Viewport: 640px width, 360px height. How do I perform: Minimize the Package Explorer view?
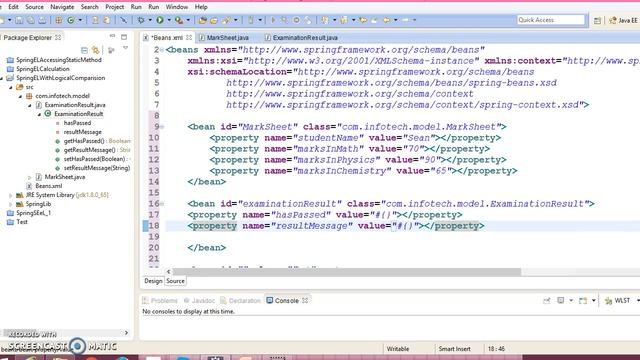click(x=112, y=37)
